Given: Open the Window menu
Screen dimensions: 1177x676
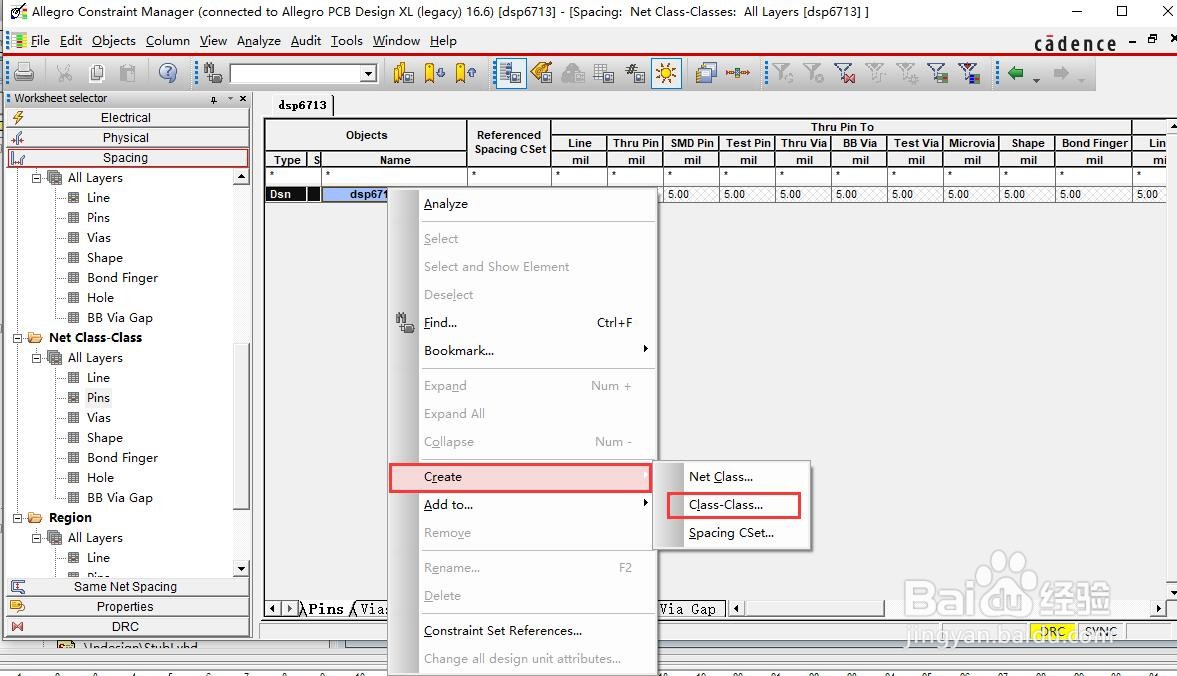Looking at the screenshot, I should 396,41.
